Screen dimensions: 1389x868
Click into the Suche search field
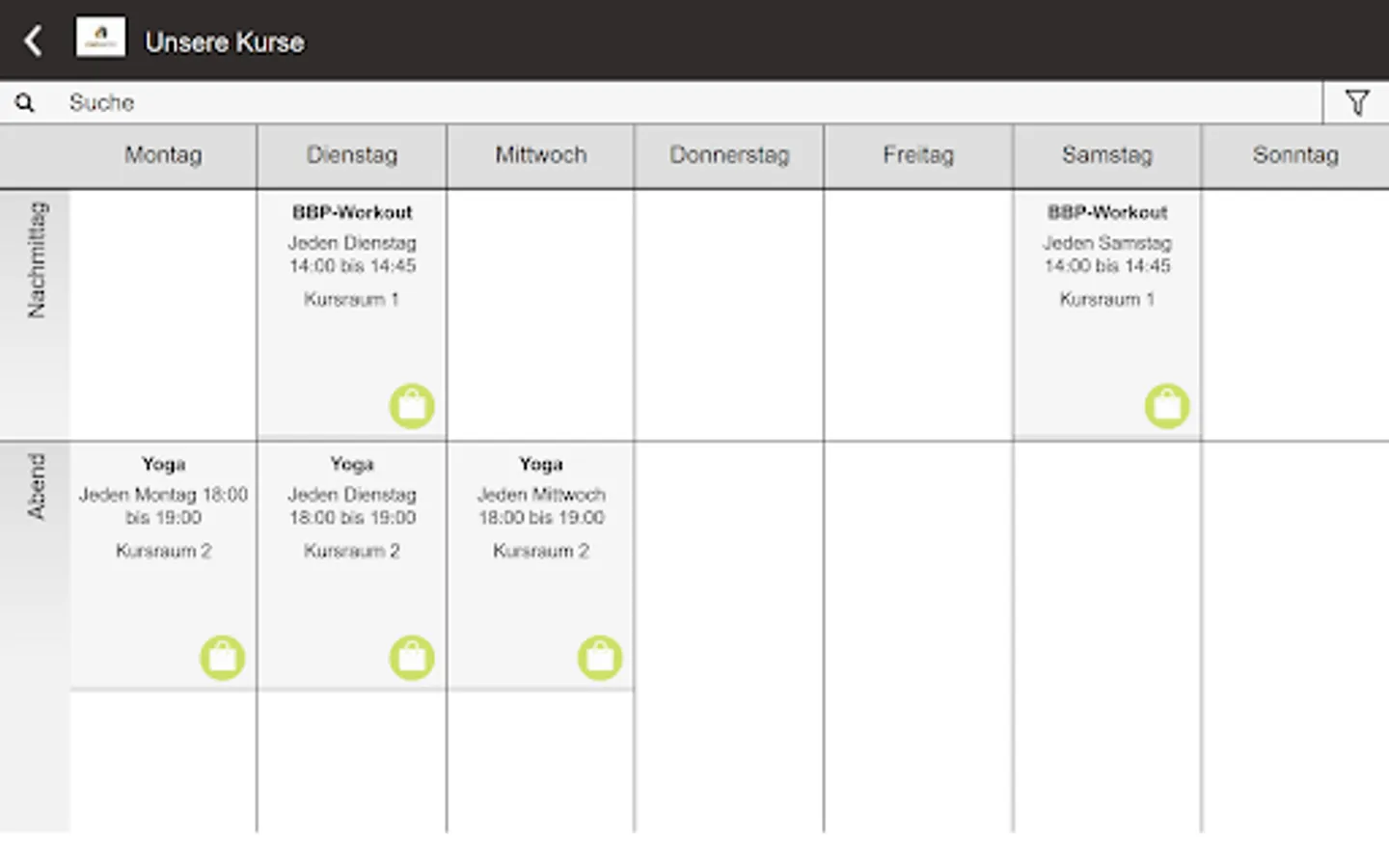coord(675,103)
